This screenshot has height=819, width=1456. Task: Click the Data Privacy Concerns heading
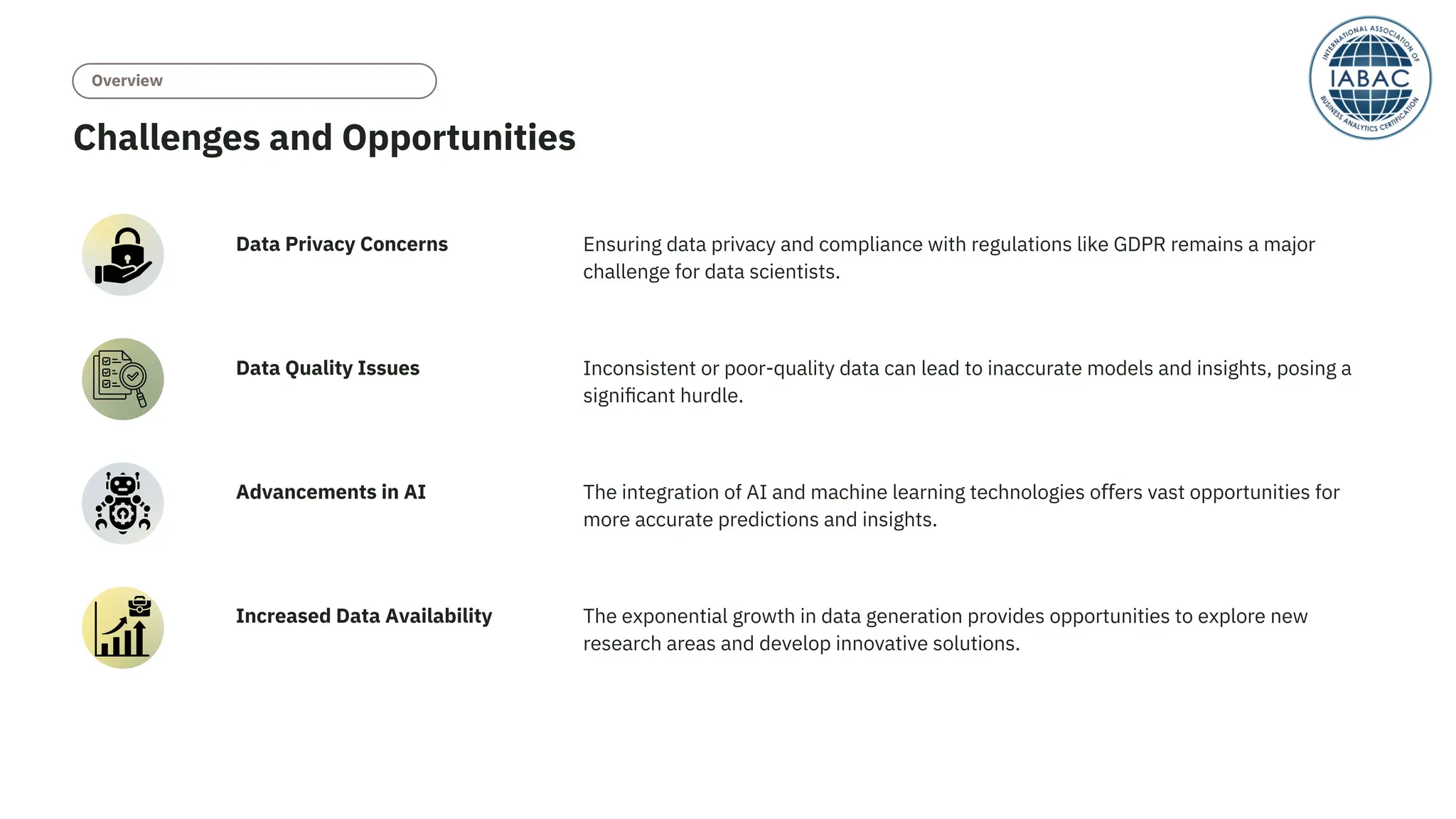[x=342, y=244]
